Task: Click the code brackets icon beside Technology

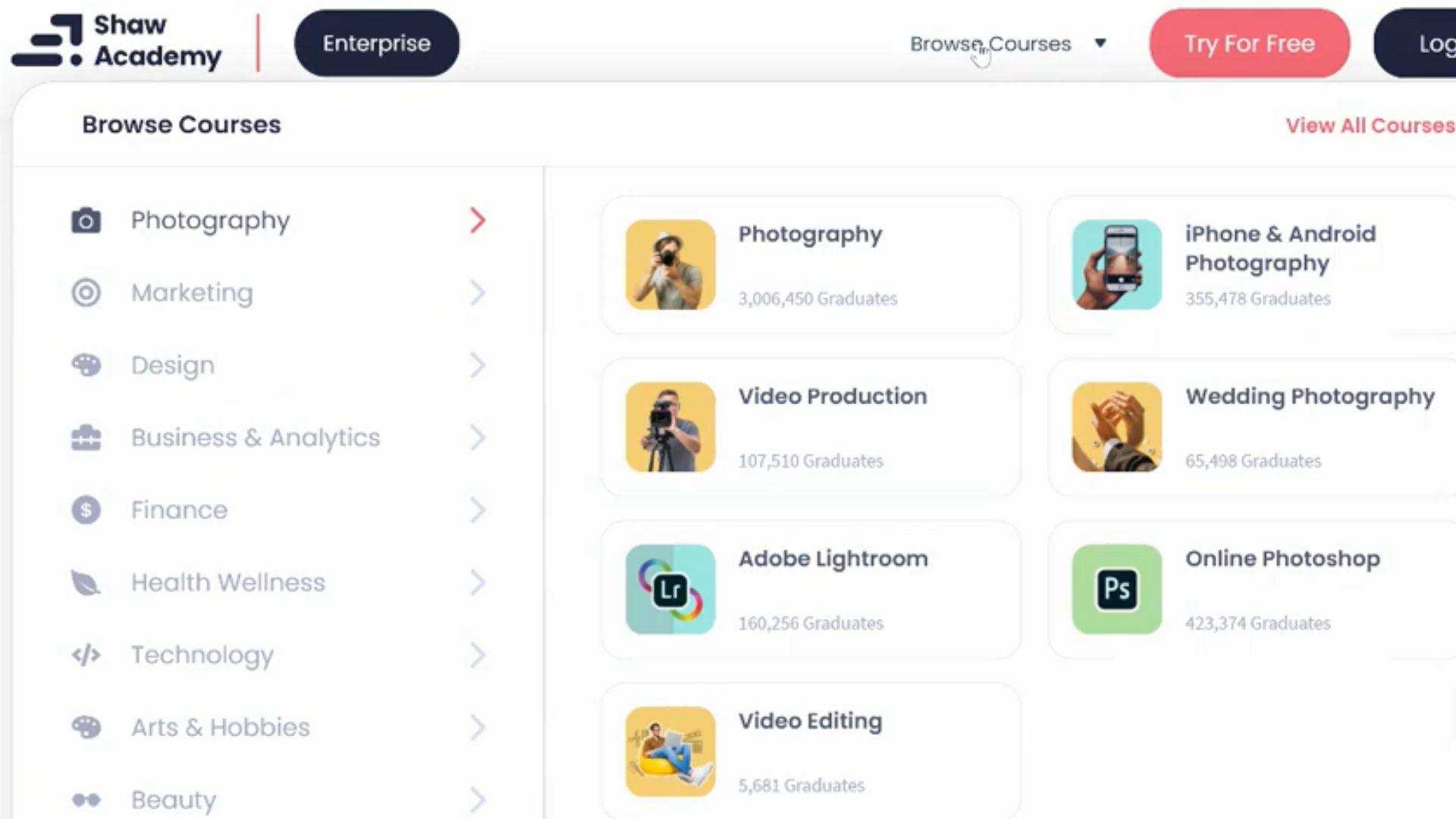Action: (86, 654)
